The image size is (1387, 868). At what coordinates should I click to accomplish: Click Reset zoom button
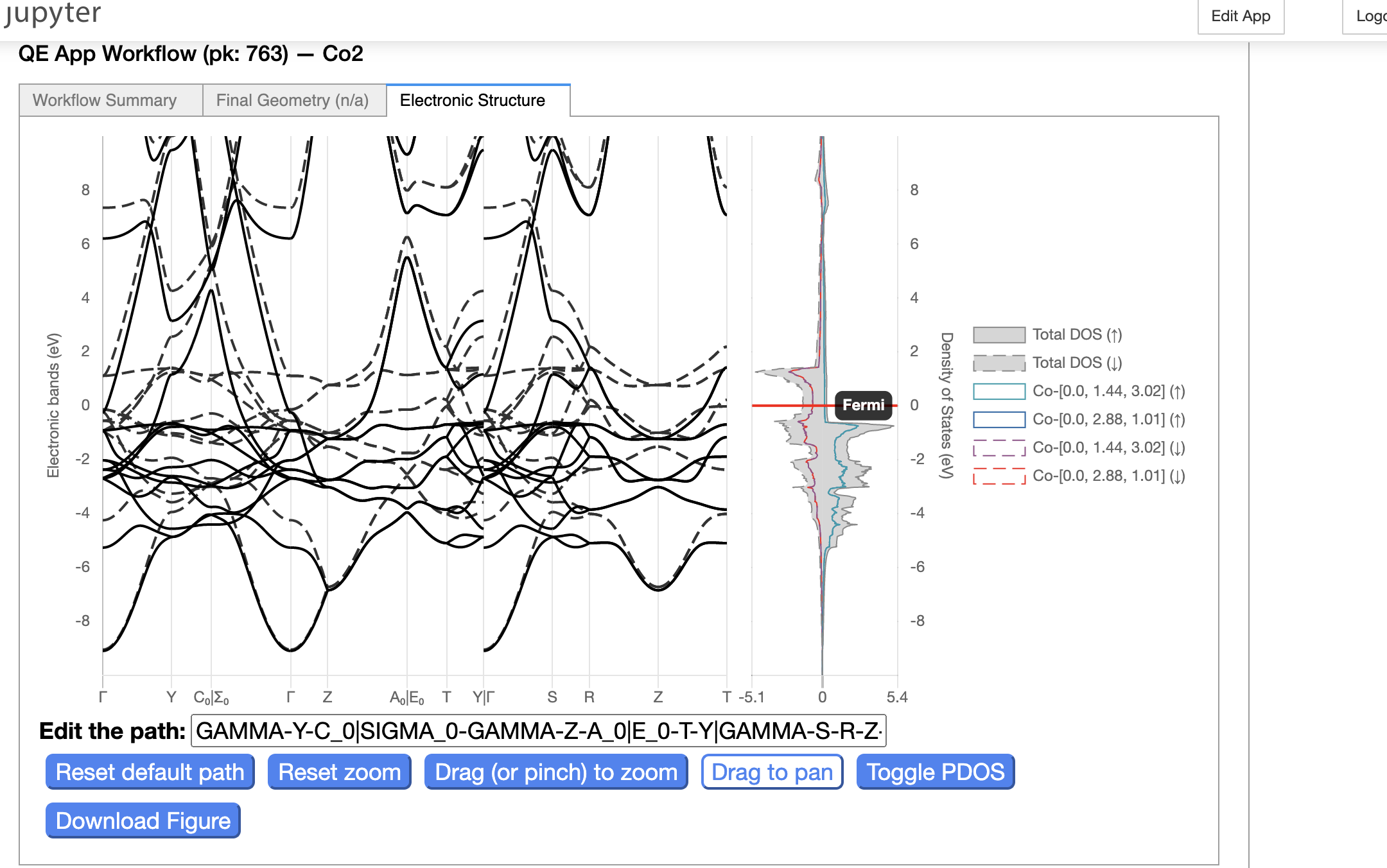(x=339, y=771)
